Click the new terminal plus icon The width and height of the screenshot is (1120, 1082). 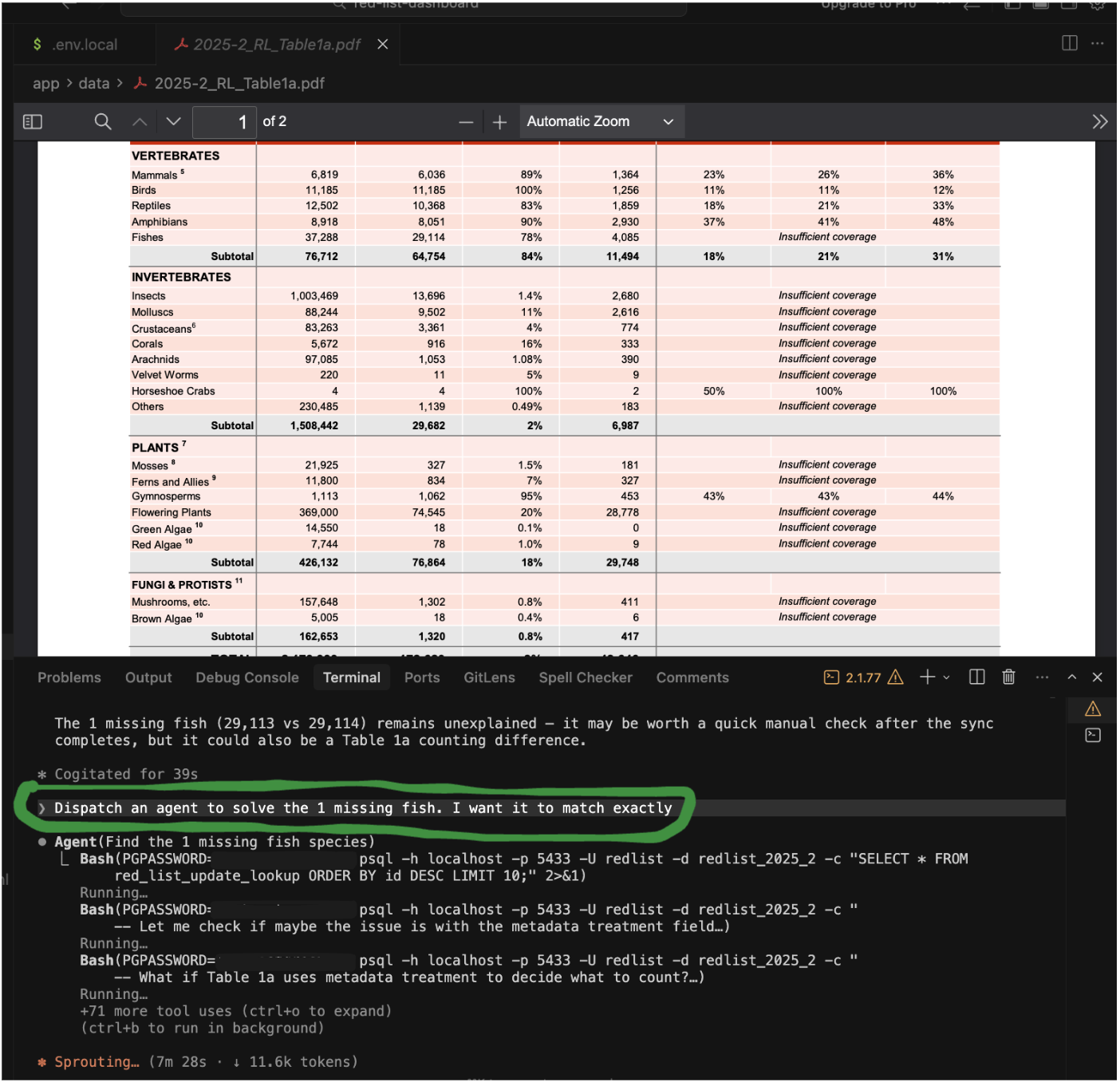(x=927, y=677)
